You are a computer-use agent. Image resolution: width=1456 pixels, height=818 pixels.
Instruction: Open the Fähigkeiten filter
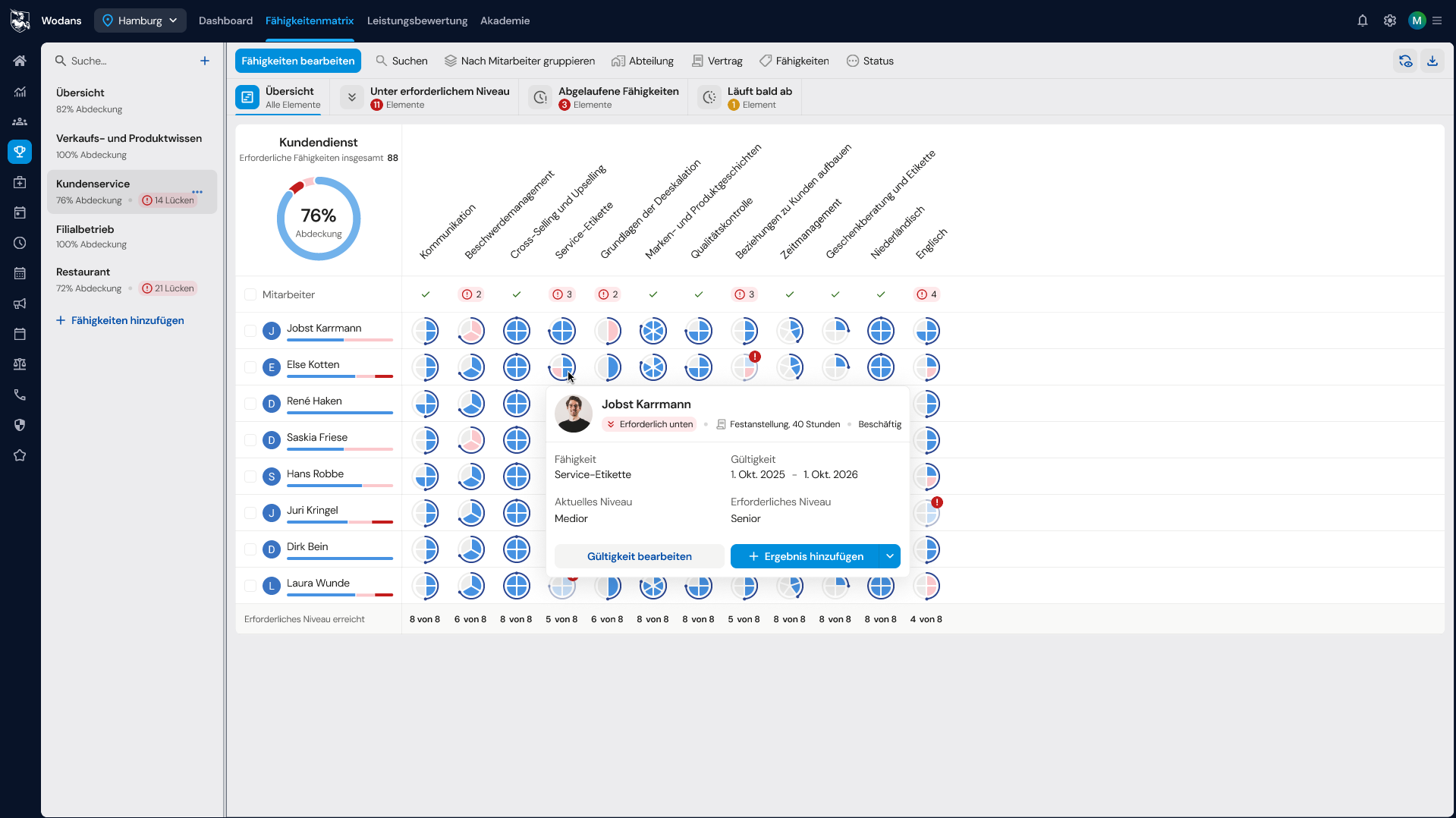[794, 61]
